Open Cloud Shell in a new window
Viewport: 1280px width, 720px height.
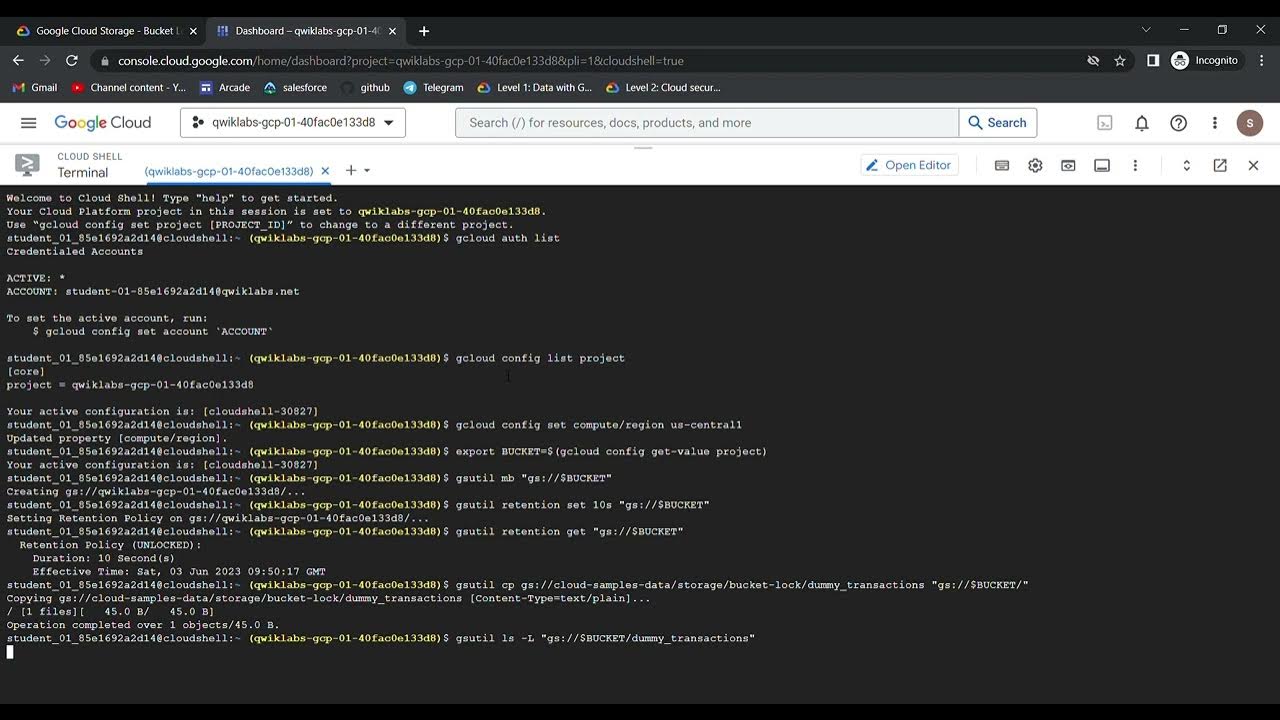[x=1220, y=165]
